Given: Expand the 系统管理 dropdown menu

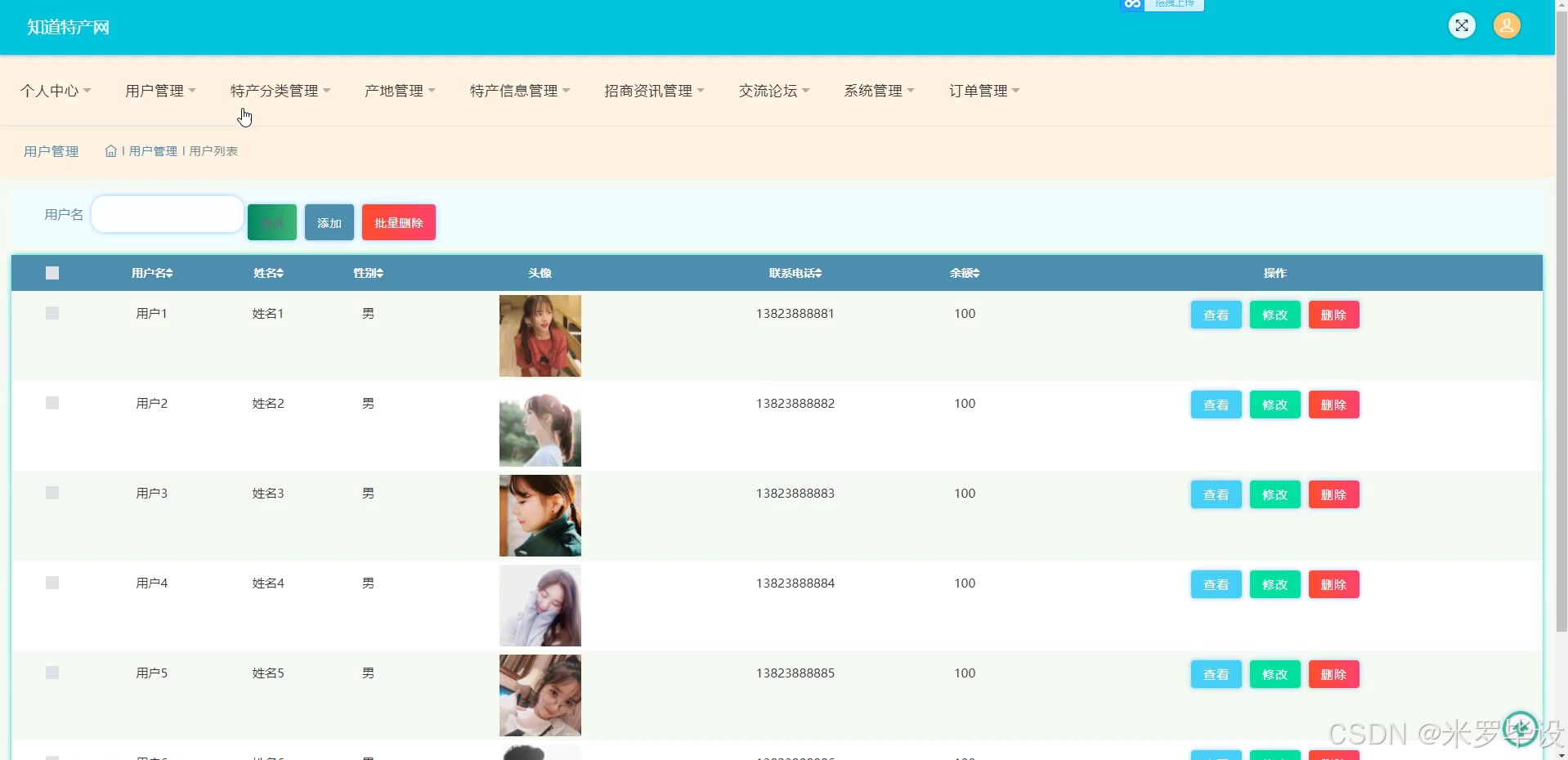Looking at the screenshot, I should pos(879,91).
